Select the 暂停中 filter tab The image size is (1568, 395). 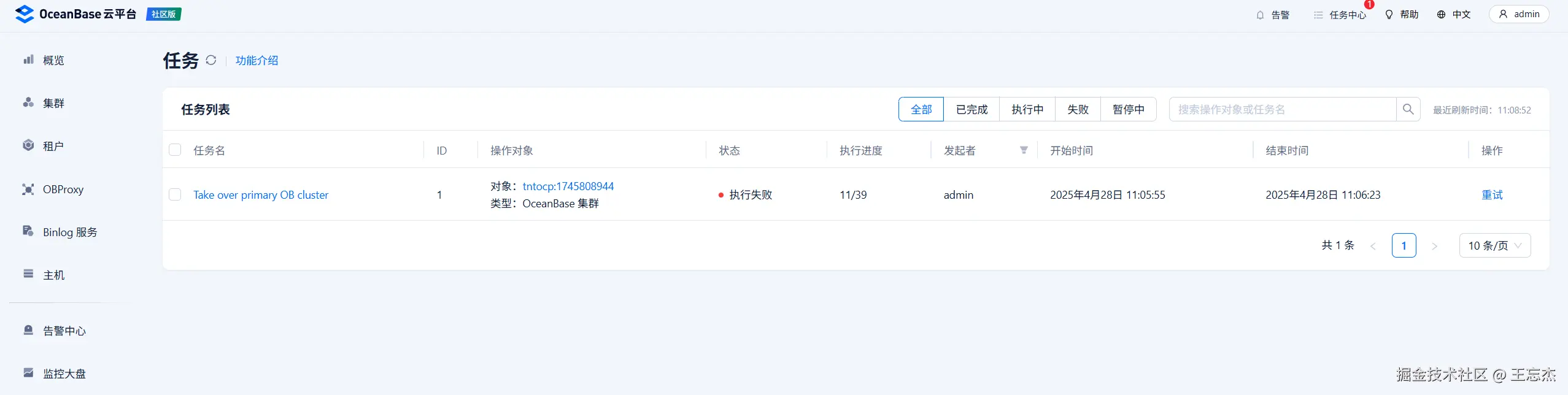click(x=1129, y=109)
